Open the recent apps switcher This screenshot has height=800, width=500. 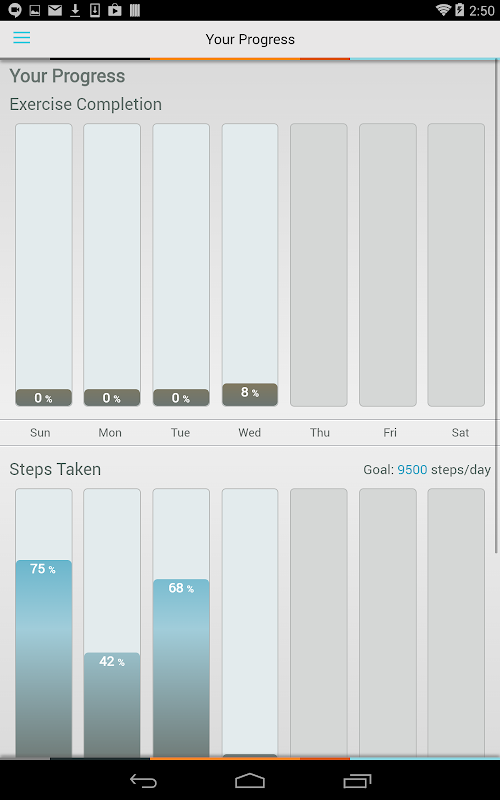pyautogui.click(x=357, y=780)
